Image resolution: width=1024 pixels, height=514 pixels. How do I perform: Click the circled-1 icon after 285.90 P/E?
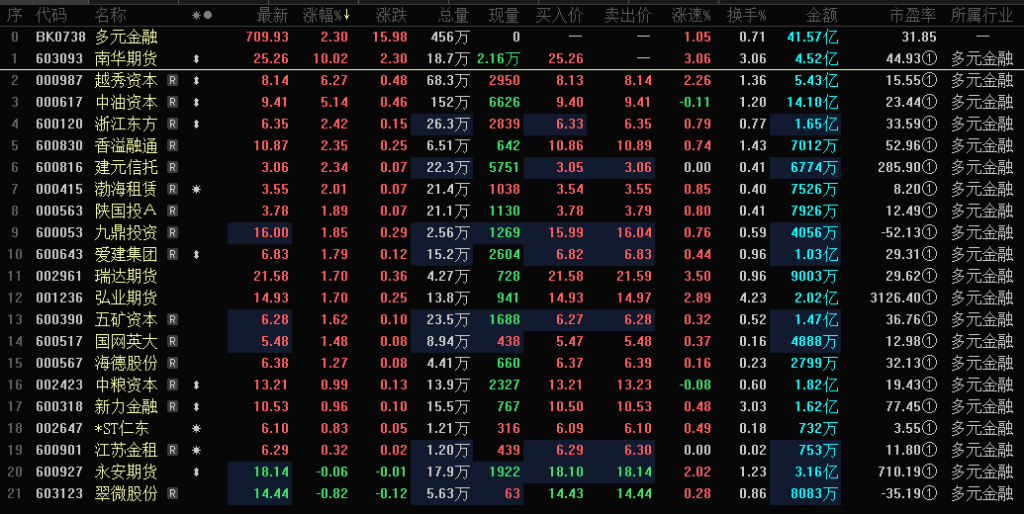click(x=931, y=167)
